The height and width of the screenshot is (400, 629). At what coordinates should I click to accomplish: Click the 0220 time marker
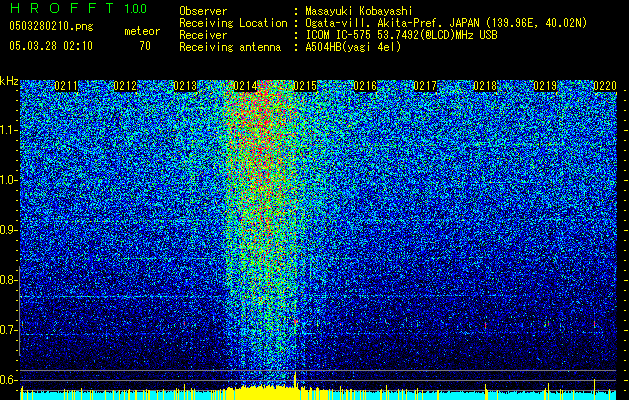[605, 86]
